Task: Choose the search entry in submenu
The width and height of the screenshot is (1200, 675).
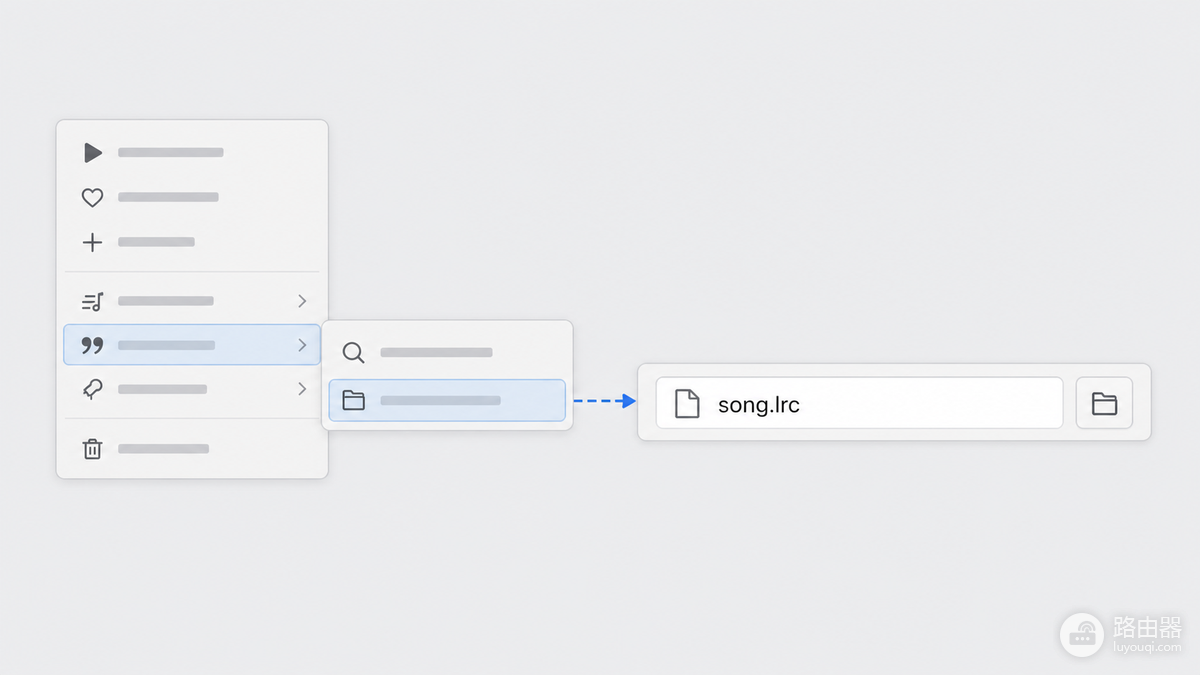Action: coord(447,353)
